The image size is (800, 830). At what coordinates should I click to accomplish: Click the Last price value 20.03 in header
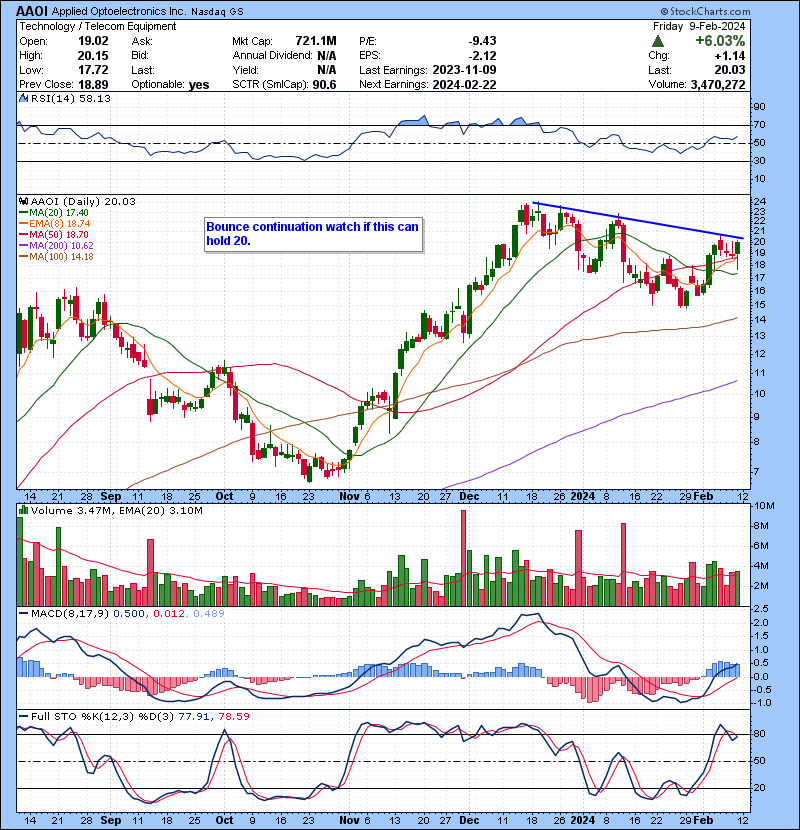click(x=730, y=70)
